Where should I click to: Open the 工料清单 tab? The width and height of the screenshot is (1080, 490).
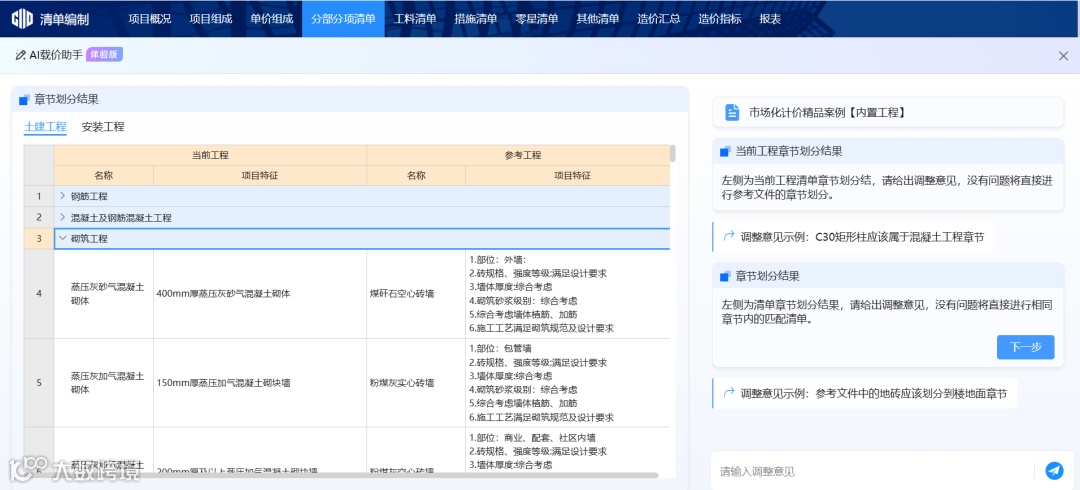pyautogui.click(x=415, y=19)
